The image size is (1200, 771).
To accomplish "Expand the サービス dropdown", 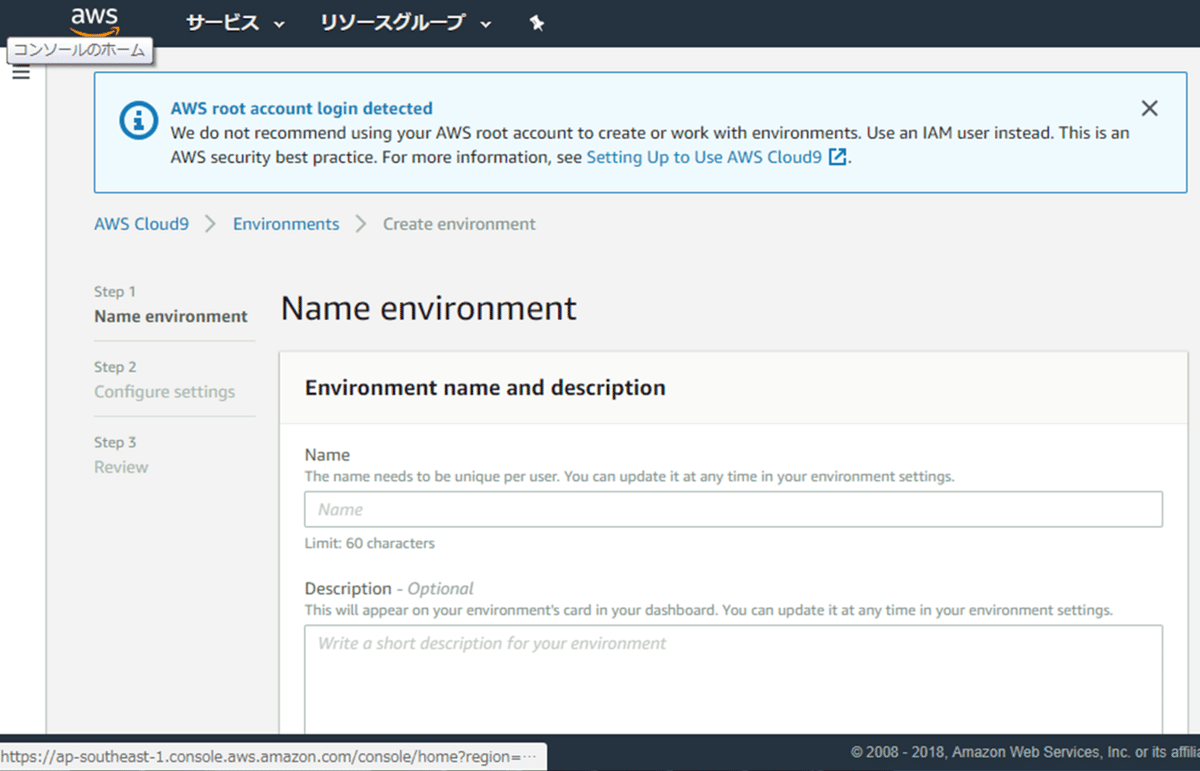I will coord(234,22).
